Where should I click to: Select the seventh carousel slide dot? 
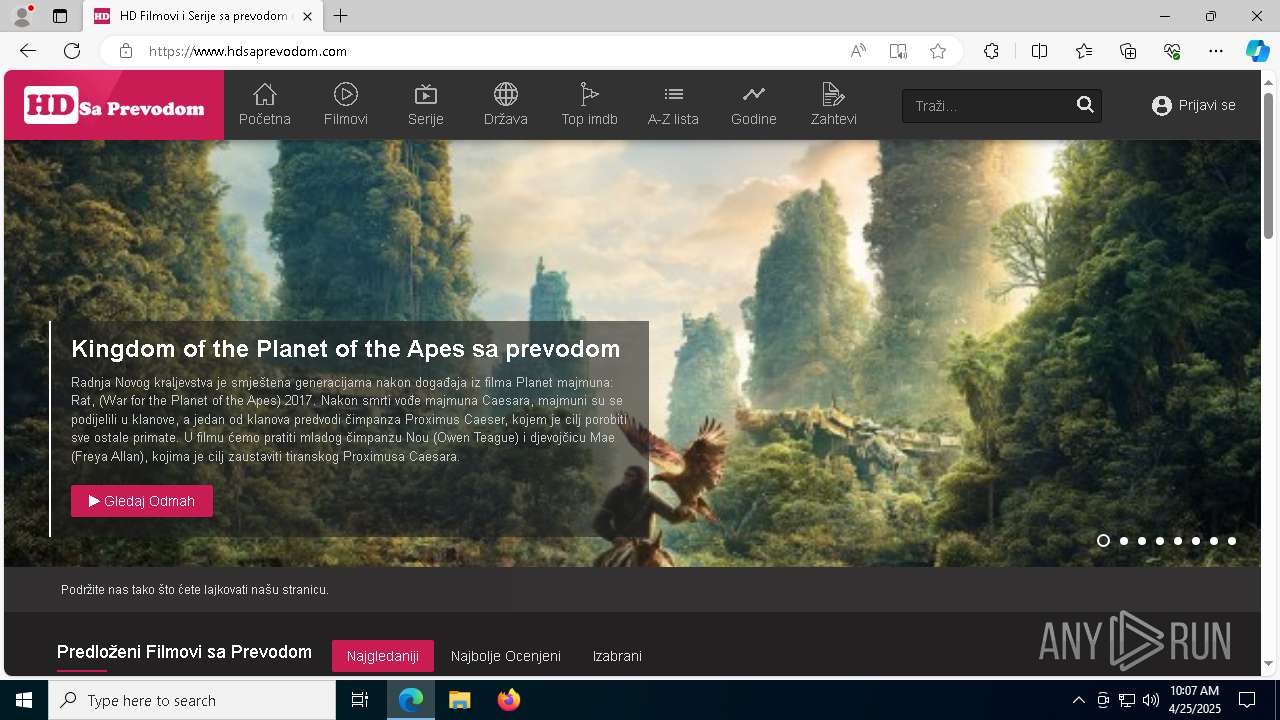click(1214, 541)
